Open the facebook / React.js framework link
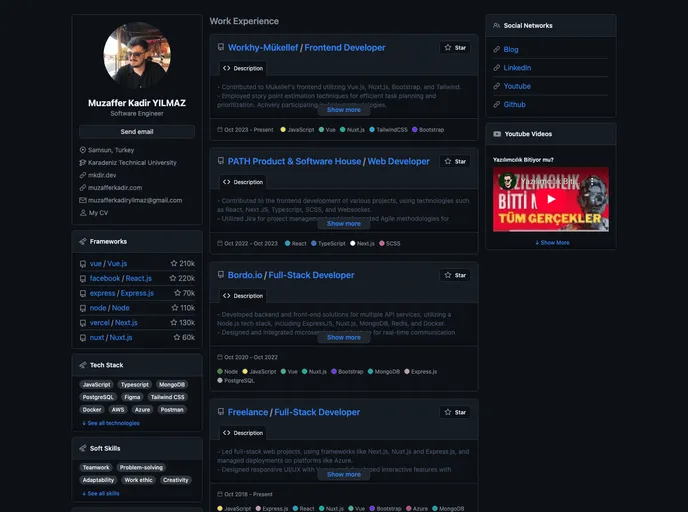The width and height of the screenshot is (688, 512). [121, 278]
